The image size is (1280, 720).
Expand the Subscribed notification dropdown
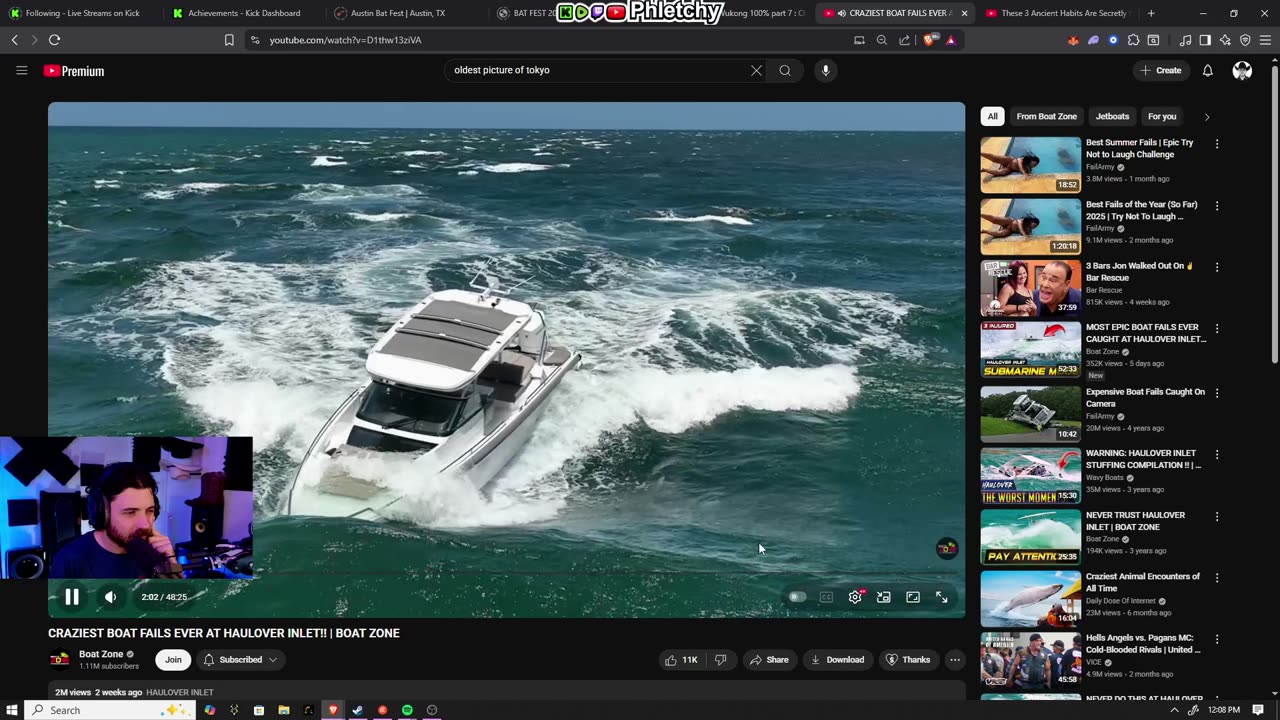240,660
